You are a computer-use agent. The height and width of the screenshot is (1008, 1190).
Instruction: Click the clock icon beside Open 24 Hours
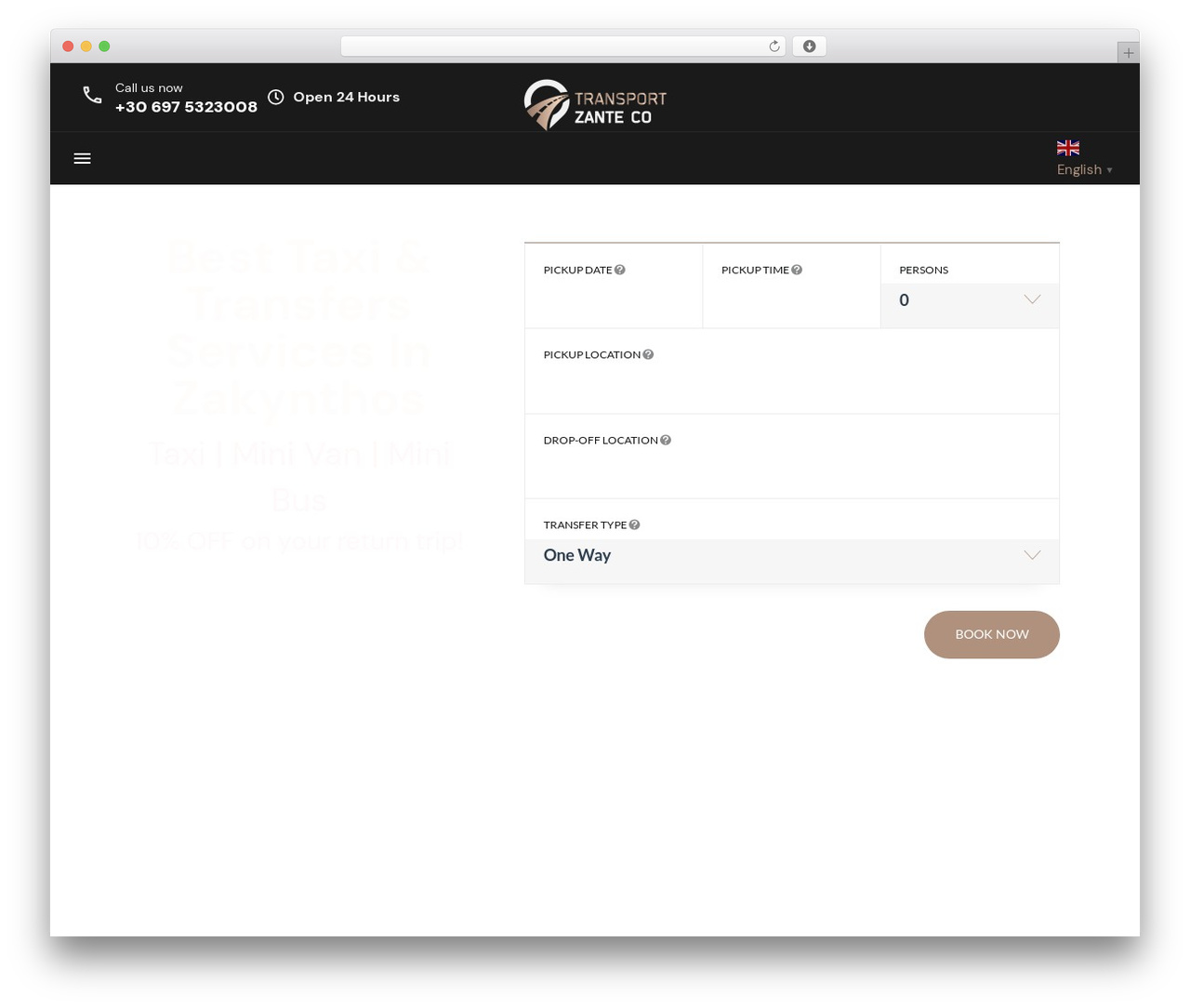click(x=276, y=97)
